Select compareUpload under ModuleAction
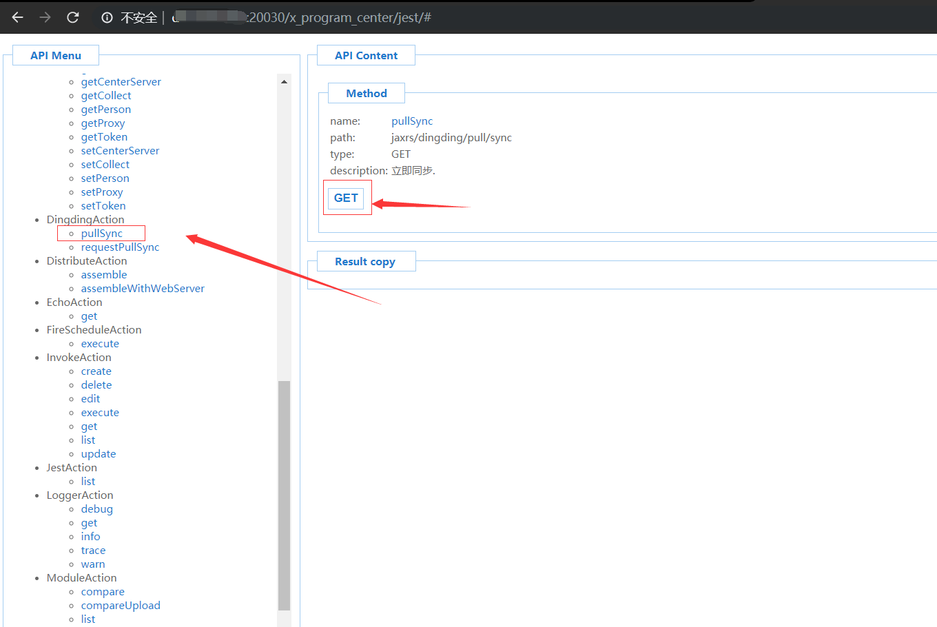Screen dimensions: 937x627 click(120, 605)
